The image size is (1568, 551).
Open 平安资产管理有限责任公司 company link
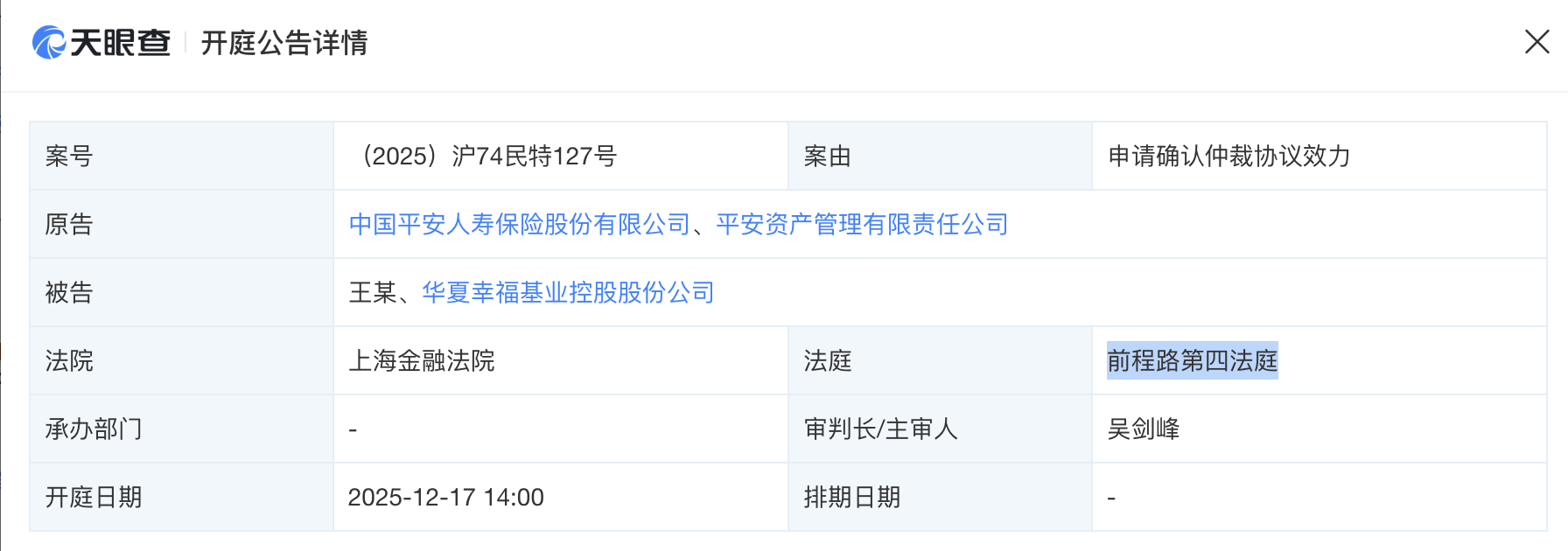coord(862,225)
